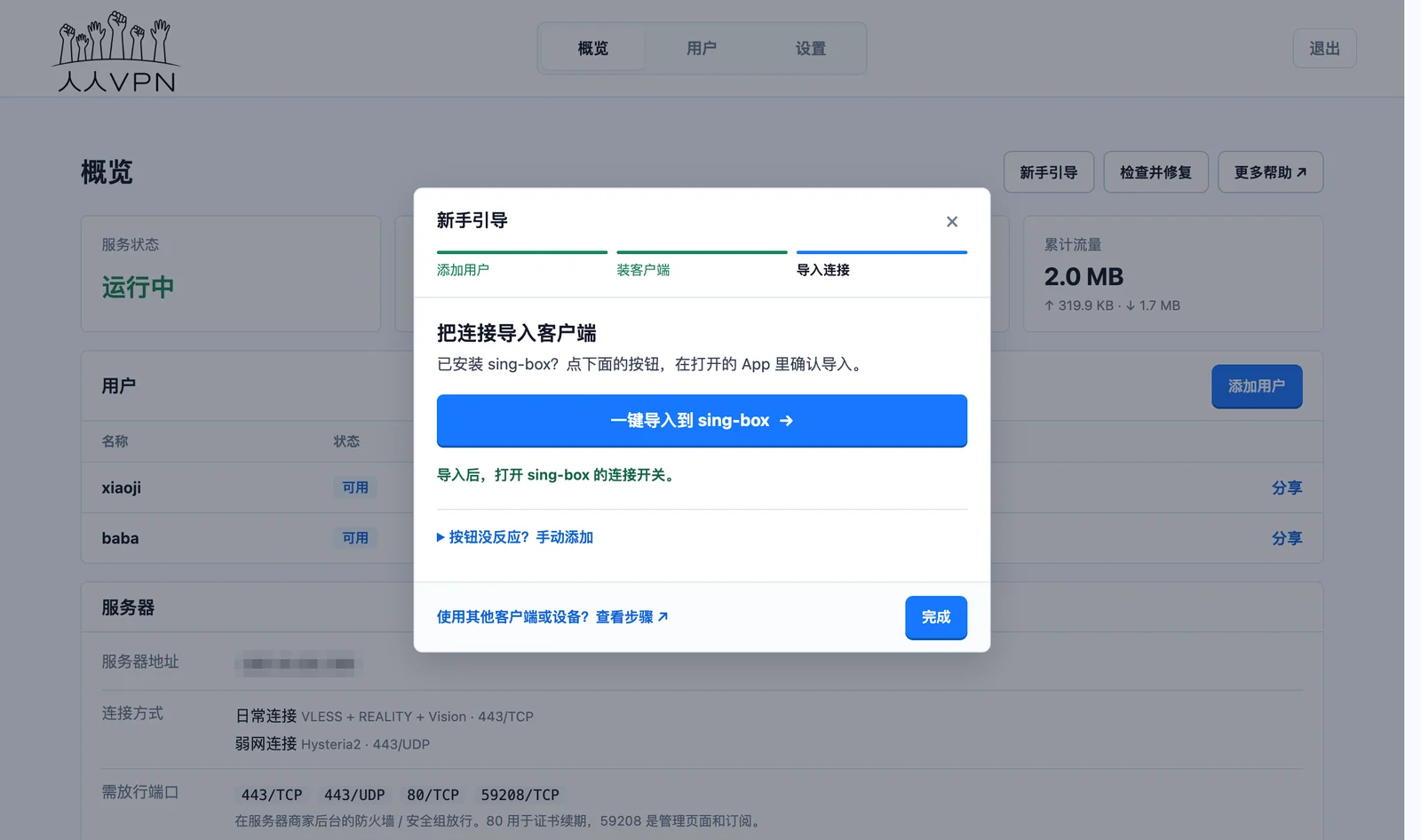Click the 2.0 MB traffic value
Screen dimensions: 1421x840
tap(1084, 277)
